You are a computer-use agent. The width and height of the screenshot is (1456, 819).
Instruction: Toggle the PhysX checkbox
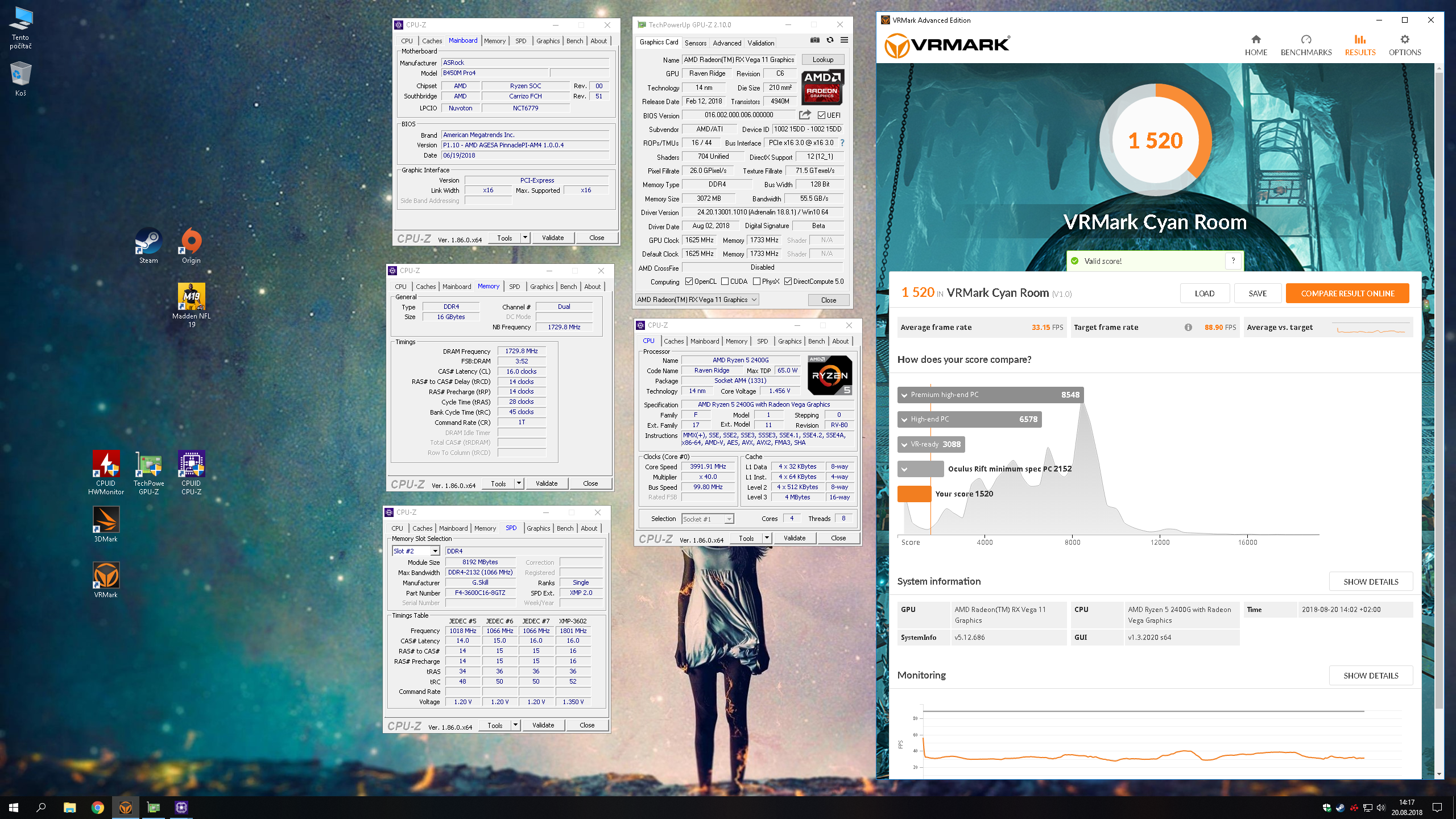pyautogui.click(x=757, y=282)
